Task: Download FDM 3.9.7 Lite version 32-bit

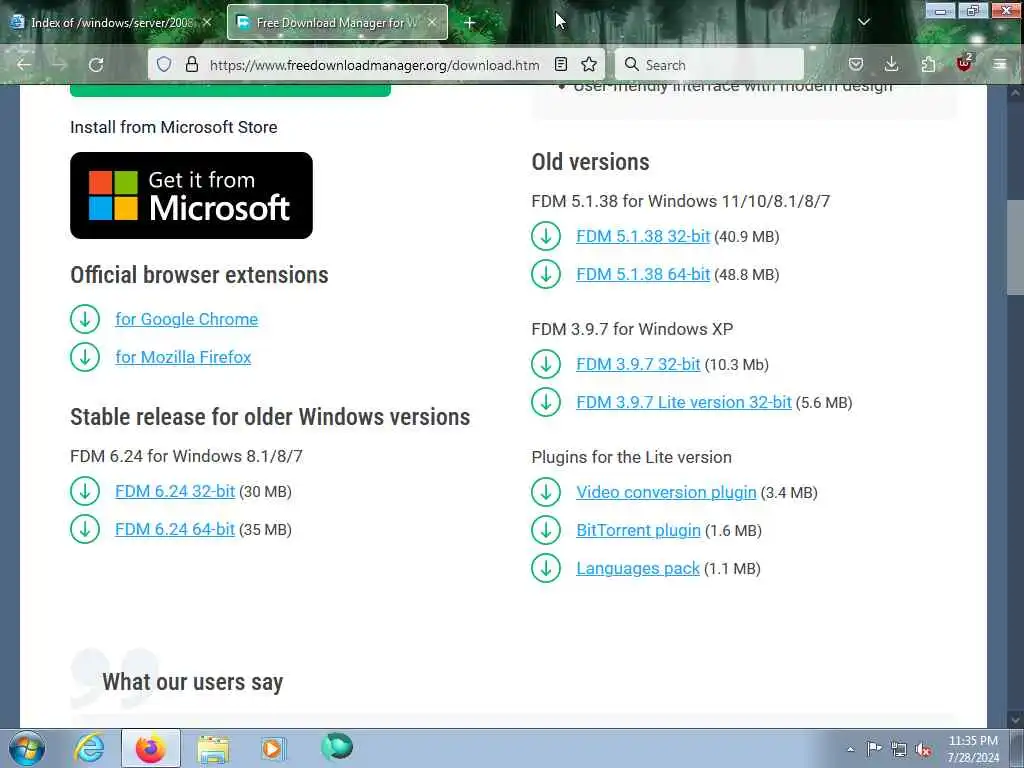Action: tap(684, 402)
